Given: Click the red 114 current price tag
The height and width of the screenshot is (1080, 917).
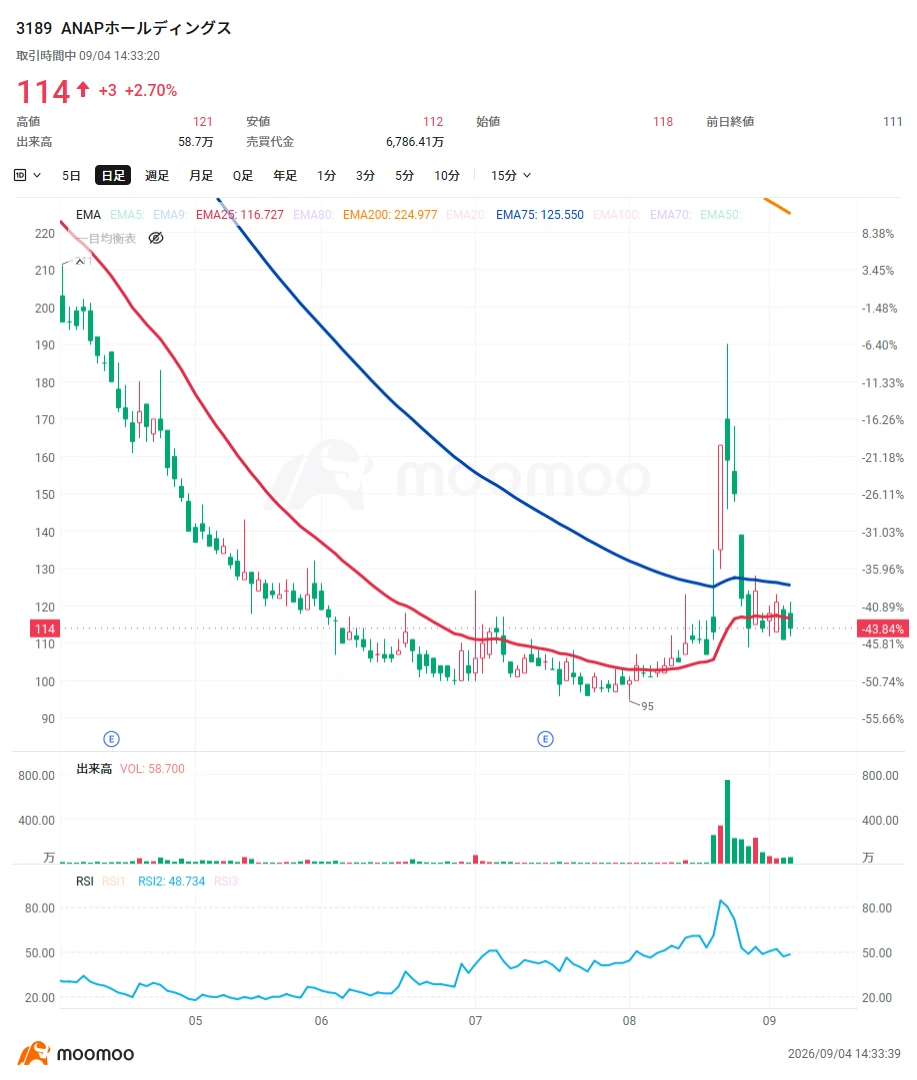Looking at the screenshot, I should pos(45,628).
